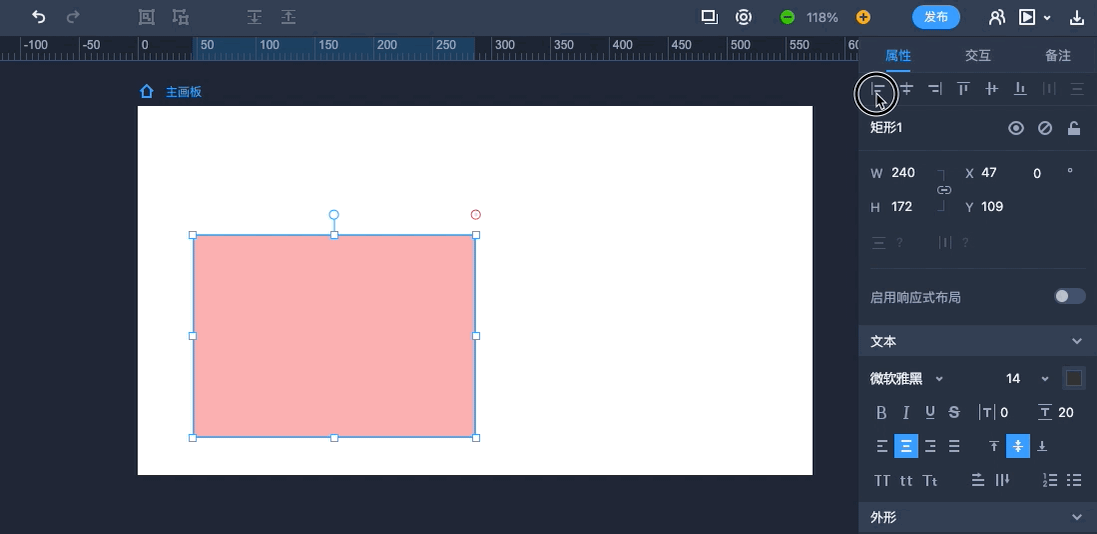Screen dimensions: 1097x534
Task: Open the 微软雅黑 font dropdown
Action: 906,379
